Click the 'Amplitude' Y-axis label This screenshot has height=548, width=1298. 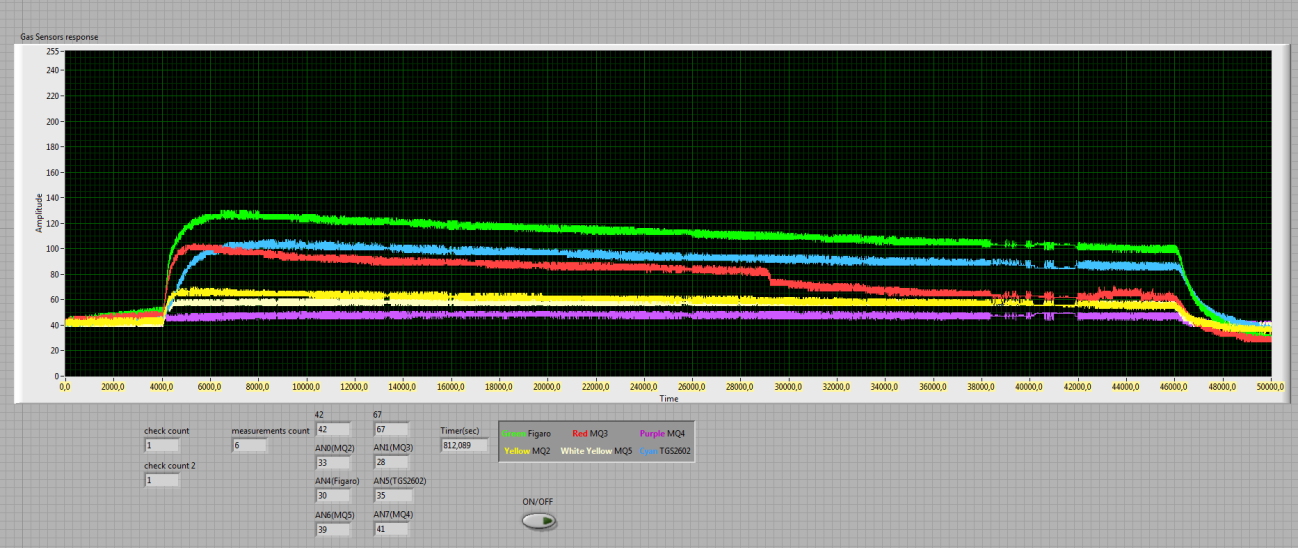pyautogui.click(x=40, y=212)
